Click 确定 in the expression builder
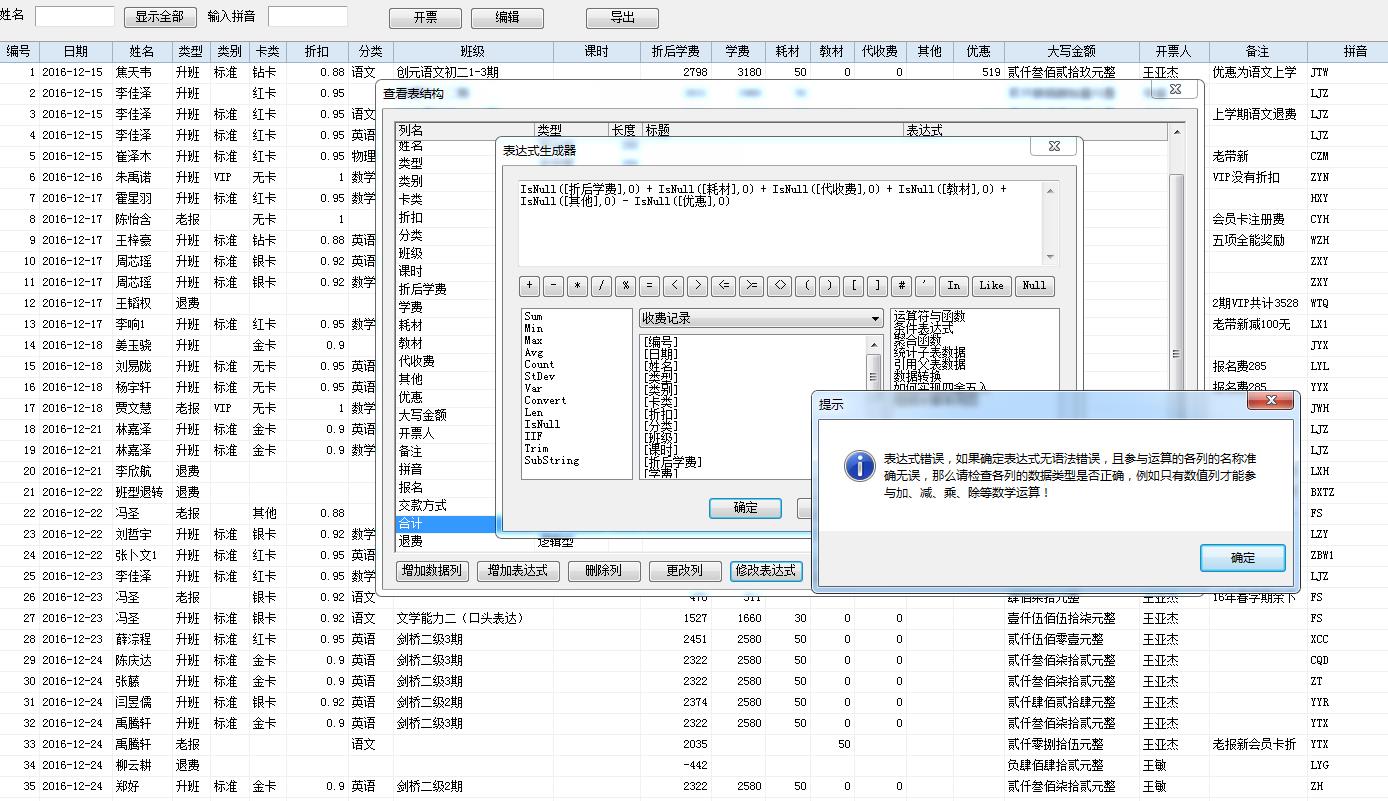This screenshot has height=801, width=1388. coord(745,508)
